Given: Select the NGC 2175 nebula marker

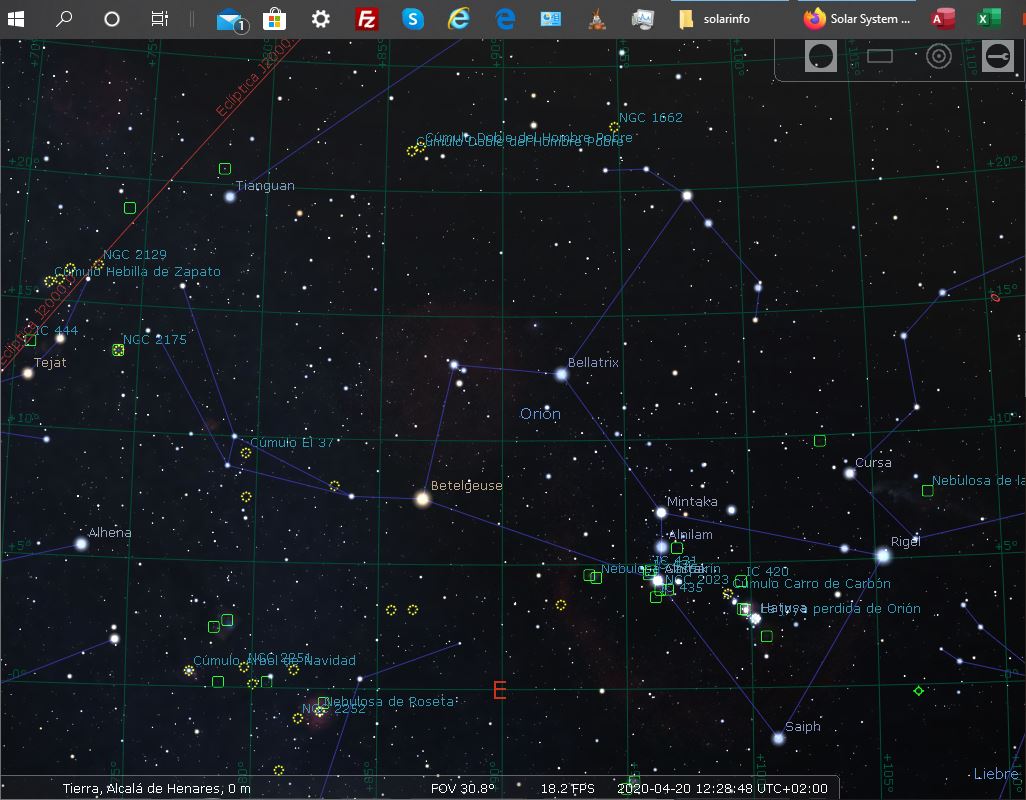Looking at the screenshot, I should coord(118,350).
